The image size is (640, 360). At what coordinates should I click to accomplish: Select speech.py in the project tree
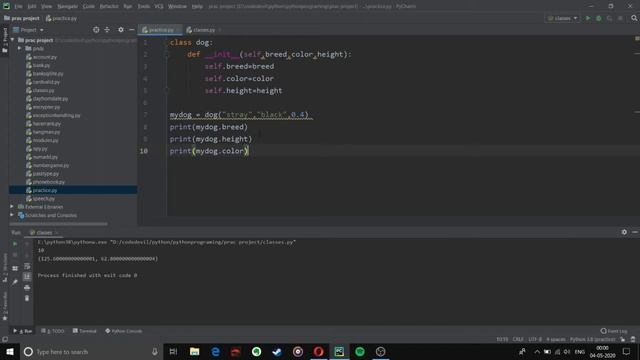pos(44,199)
